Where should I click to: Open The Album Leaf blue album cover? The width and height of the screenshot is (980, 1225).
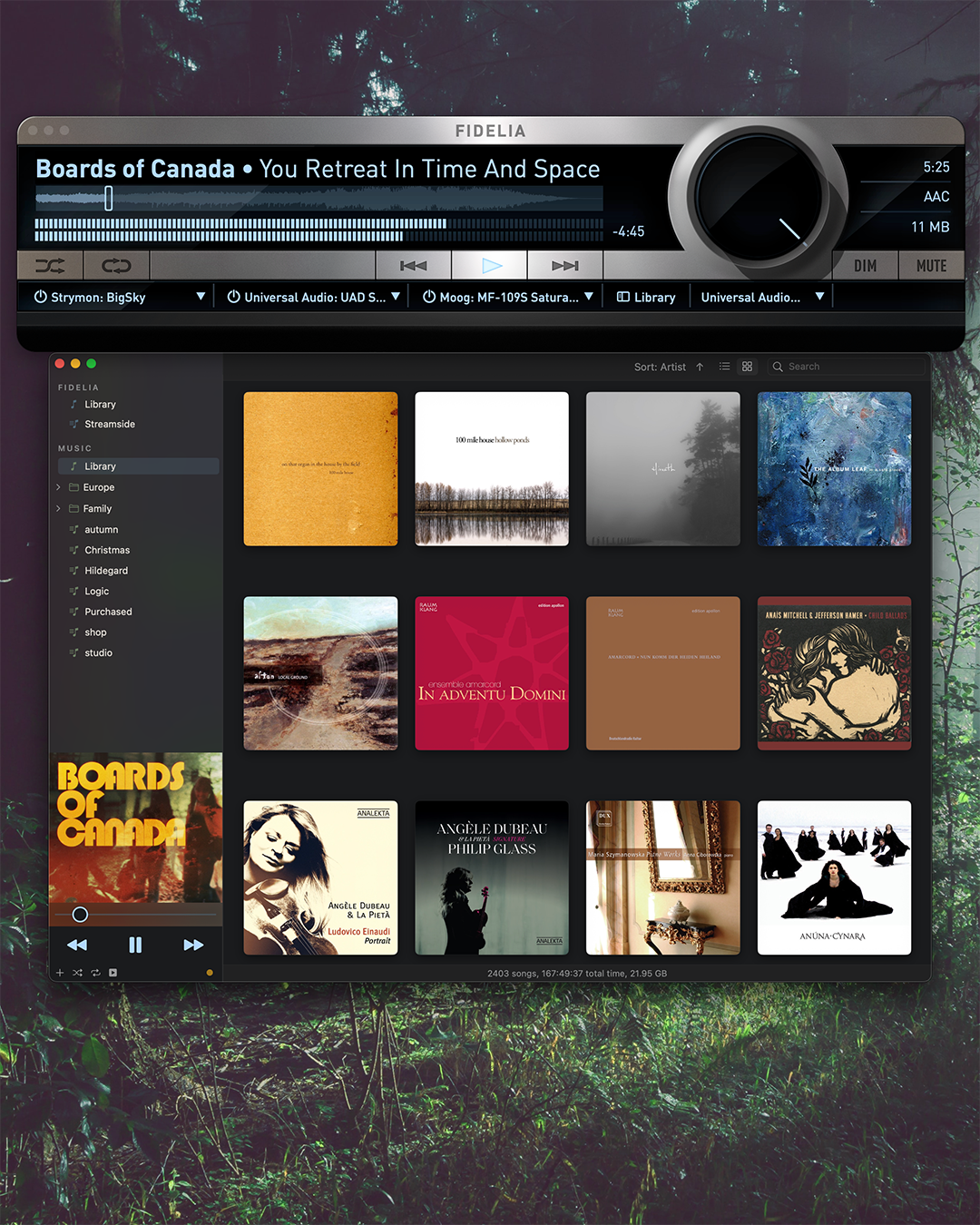pos(835,469)
